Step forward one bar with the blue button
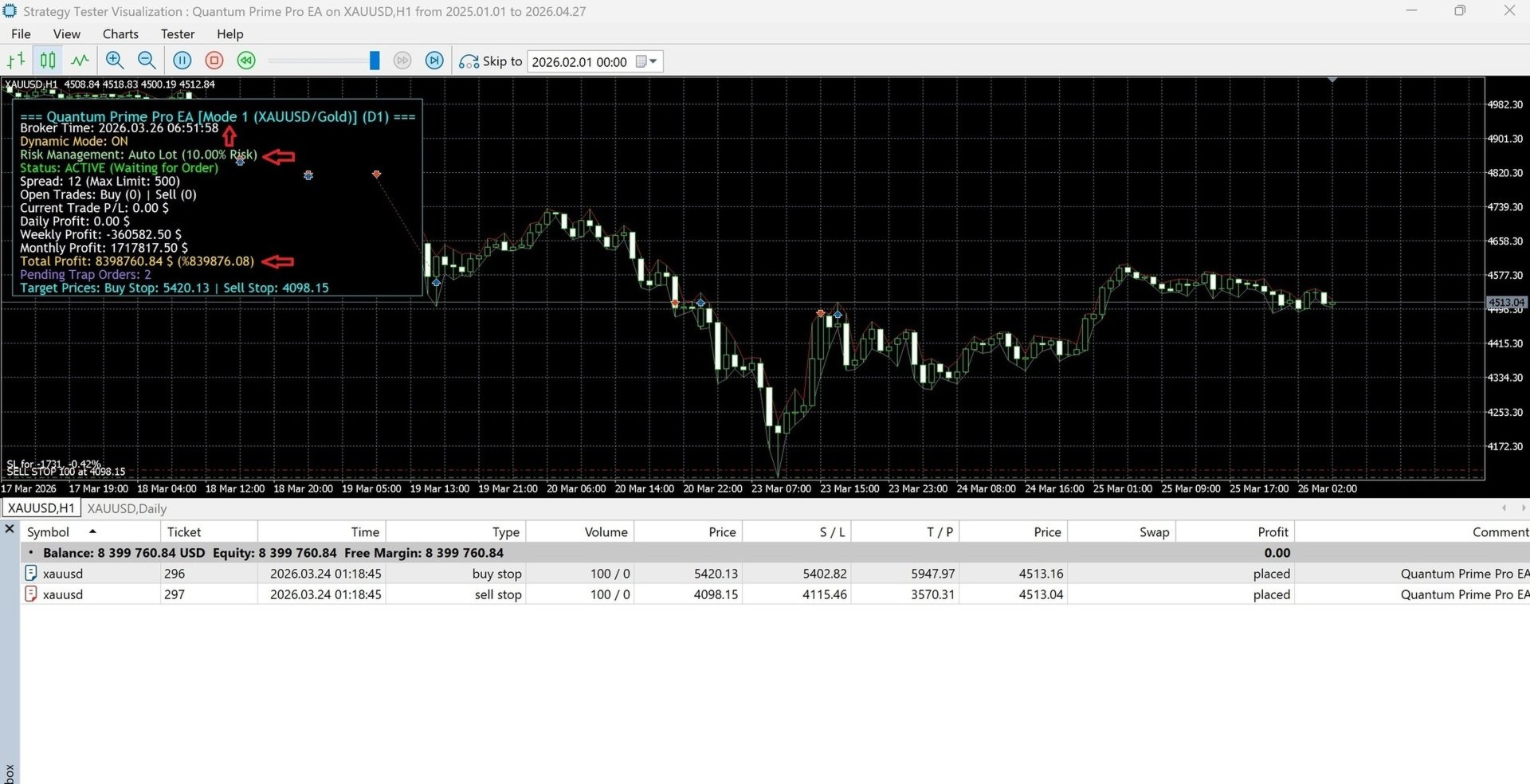1530x784 pixels. click(434, 61)
